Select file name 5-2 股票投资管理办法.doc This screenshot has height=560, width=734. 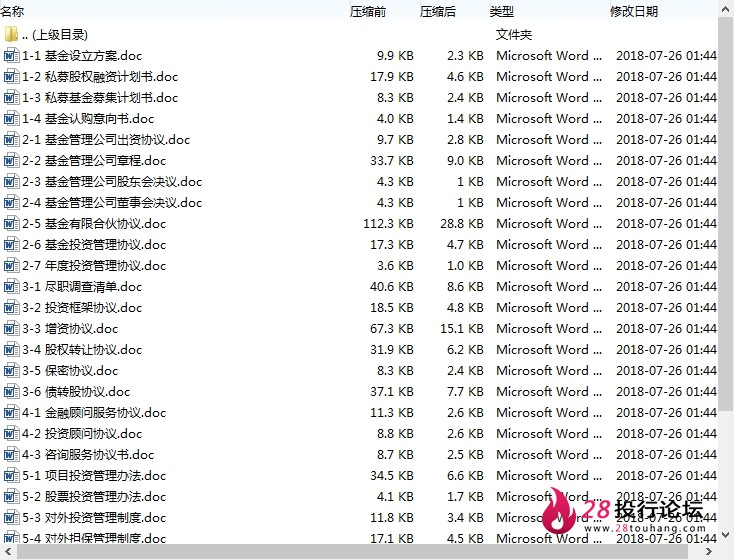tap(94, 497)
